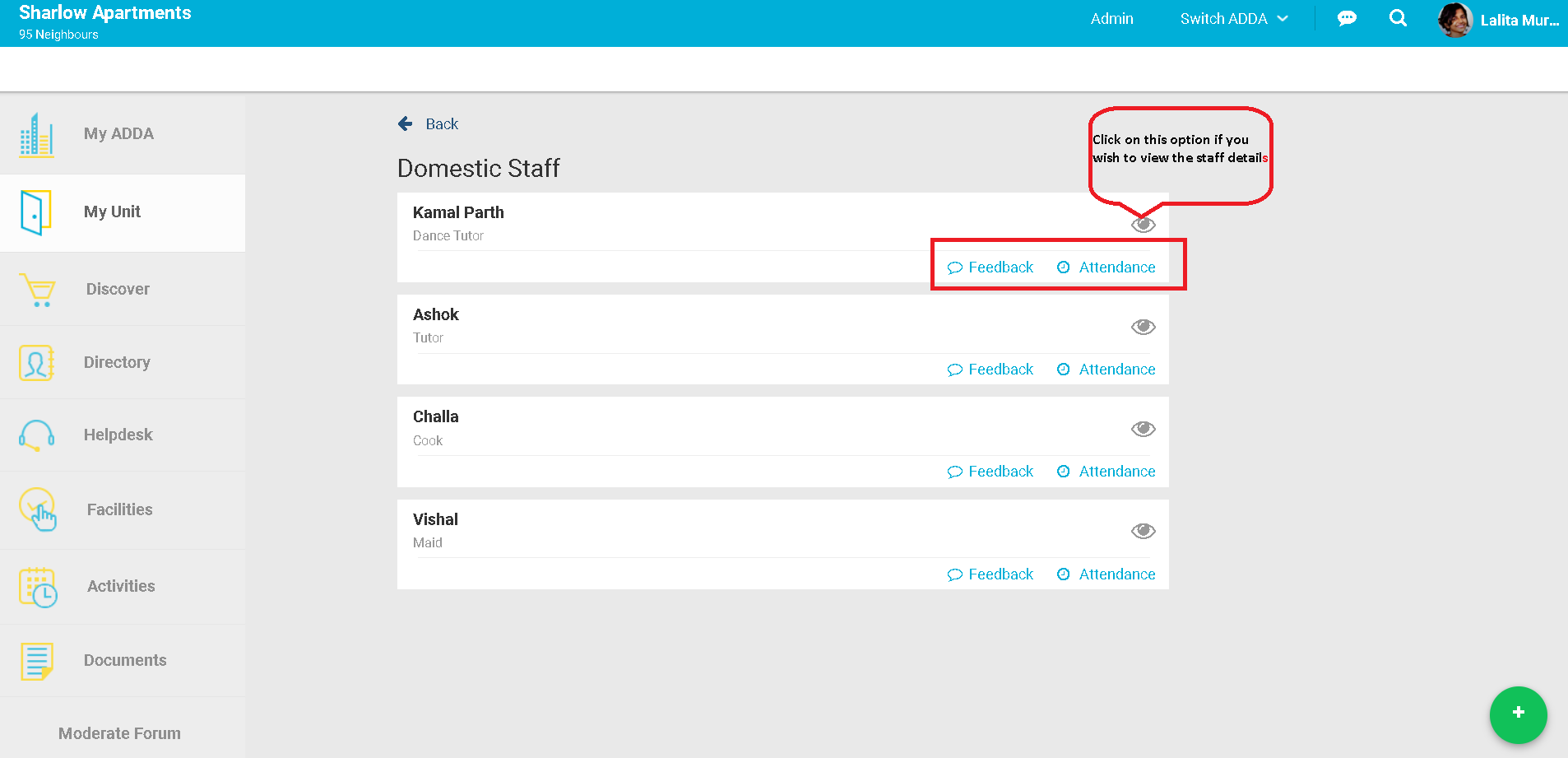Click the Directory contact book icon
Screen dimensions: 1568x758
click(37, 363)
